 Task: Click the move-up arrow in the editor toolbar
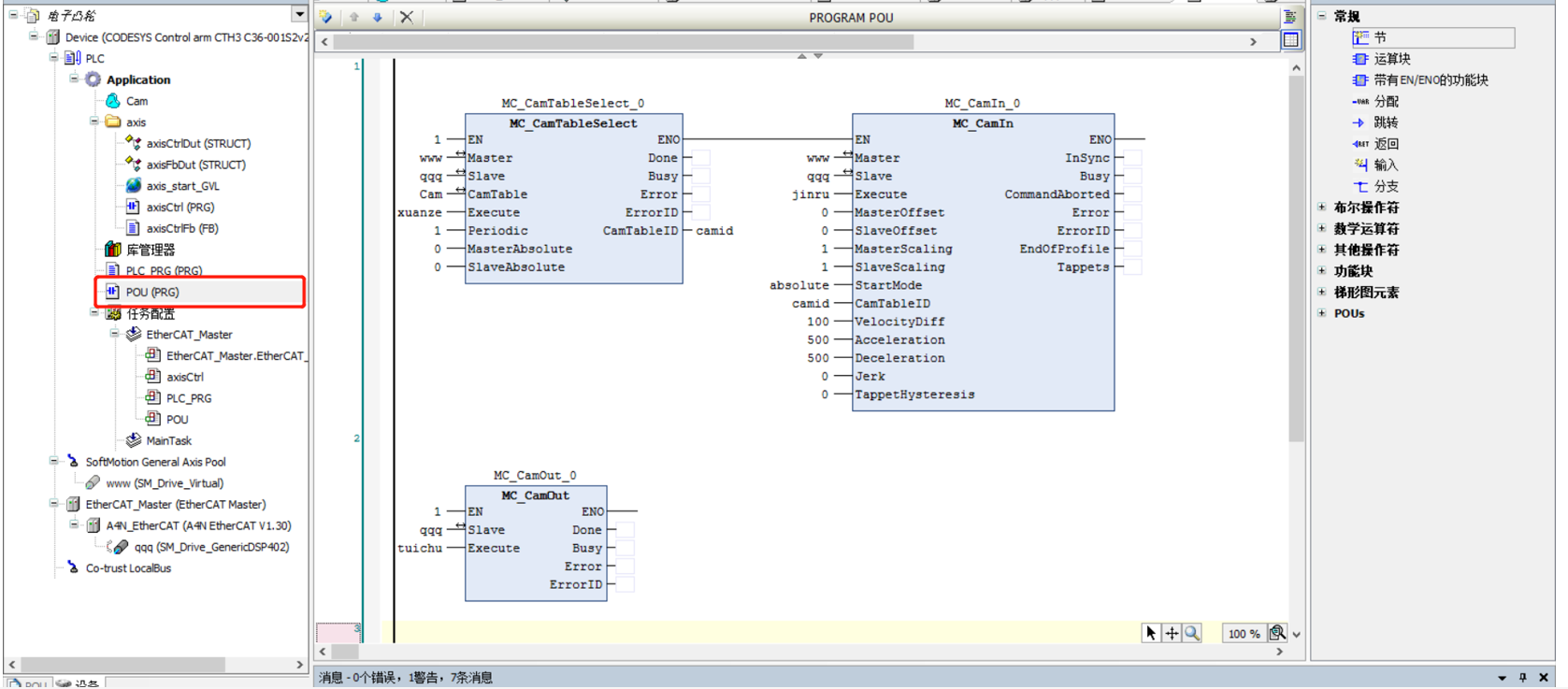click(x=354, y=17)
